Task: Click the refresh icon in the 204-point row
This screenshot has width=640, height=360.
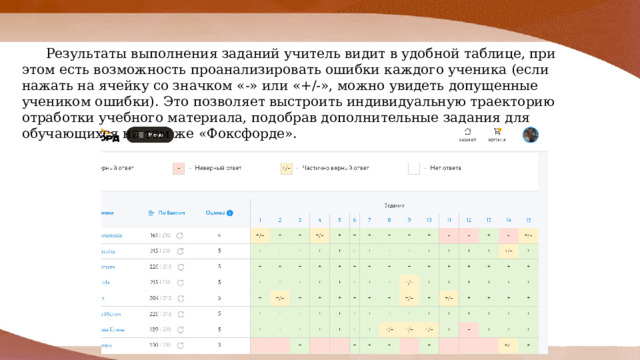Action: pyautogui.click(x=180, y=298)
